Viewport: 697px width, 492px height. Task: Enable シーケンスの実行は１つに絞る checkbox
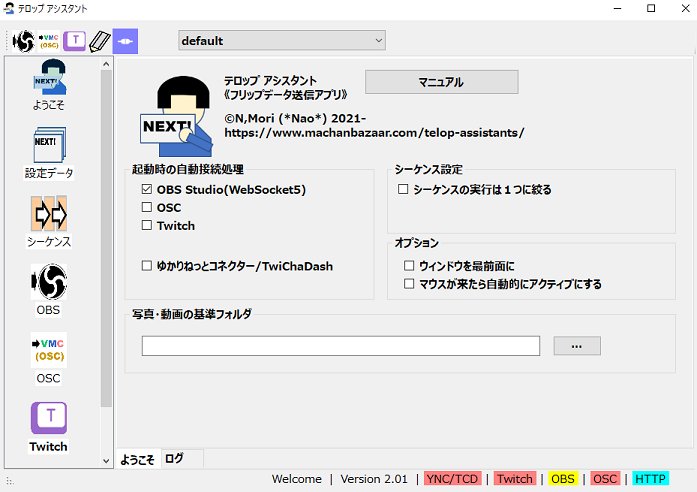click(x=403, y=189)
